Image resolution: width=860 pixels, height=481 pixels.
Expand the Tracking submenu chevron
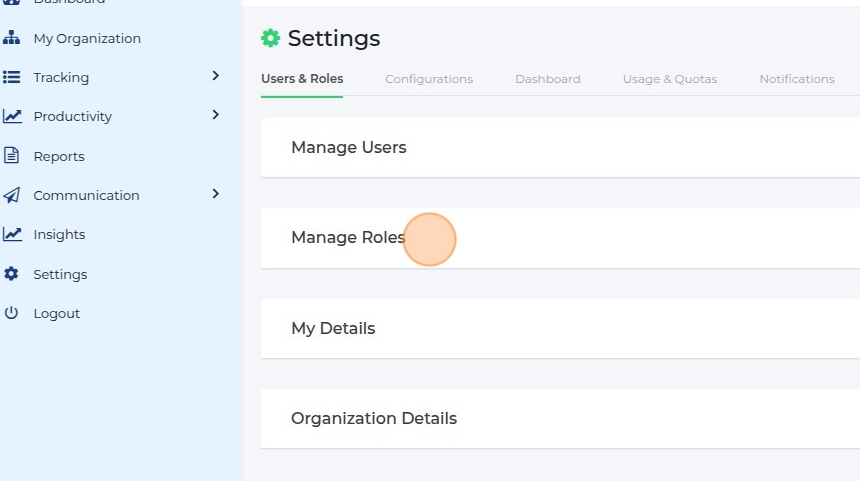[x=215, y=76]
